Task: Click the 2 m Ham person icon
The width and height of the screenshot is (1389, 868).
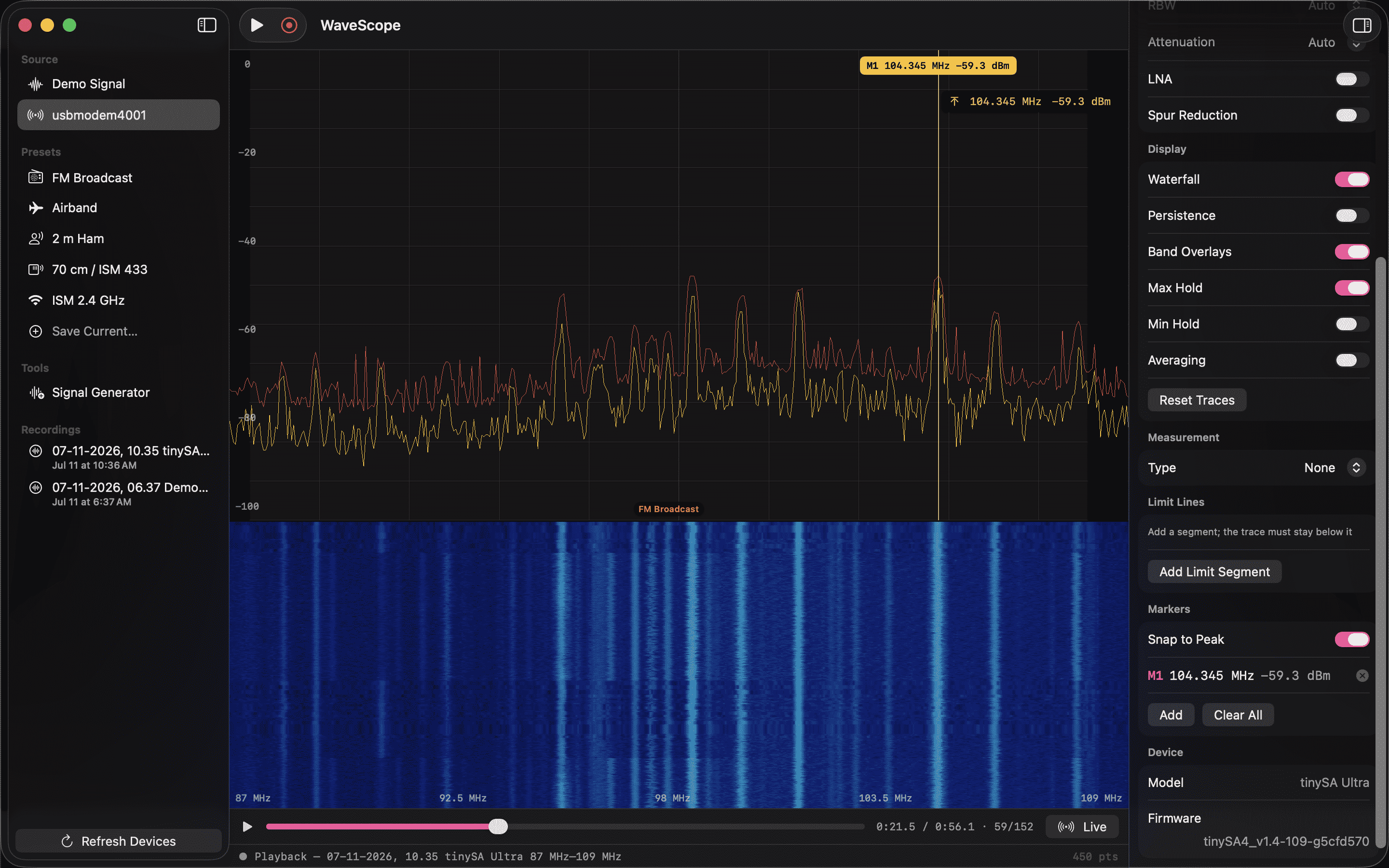Action: [36, 238]
